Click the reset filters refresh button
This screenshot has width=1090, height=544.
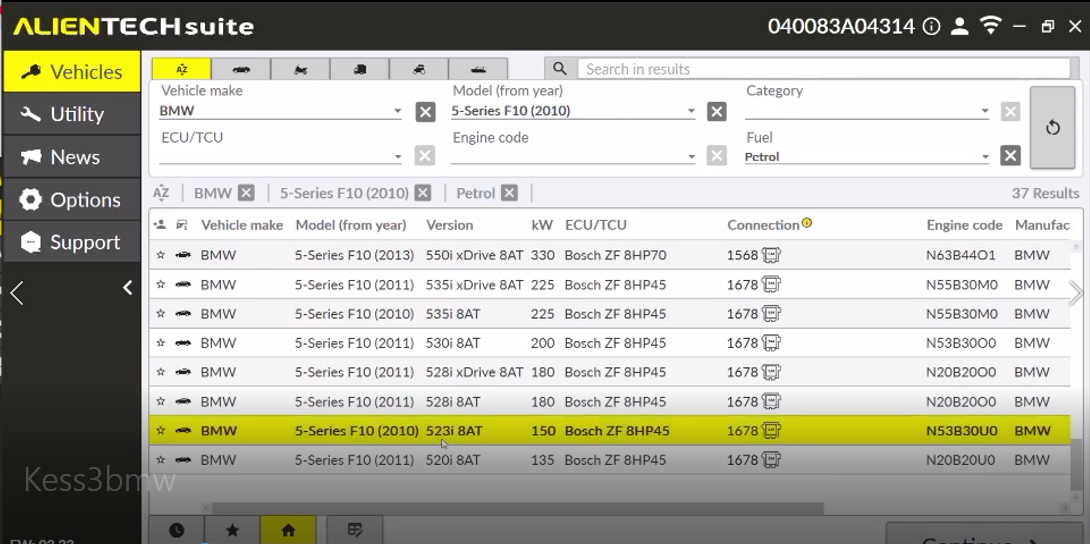click(1052, 128)
